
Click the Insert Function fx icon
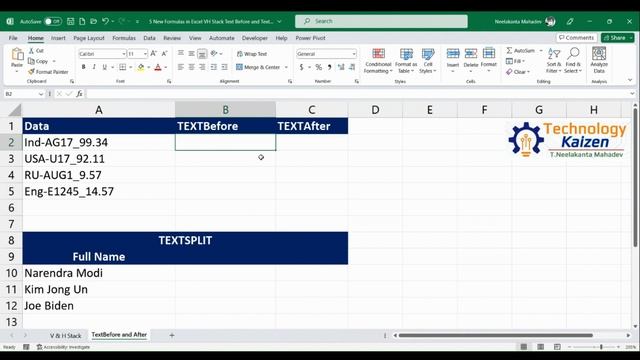click(x=79, y=94)
